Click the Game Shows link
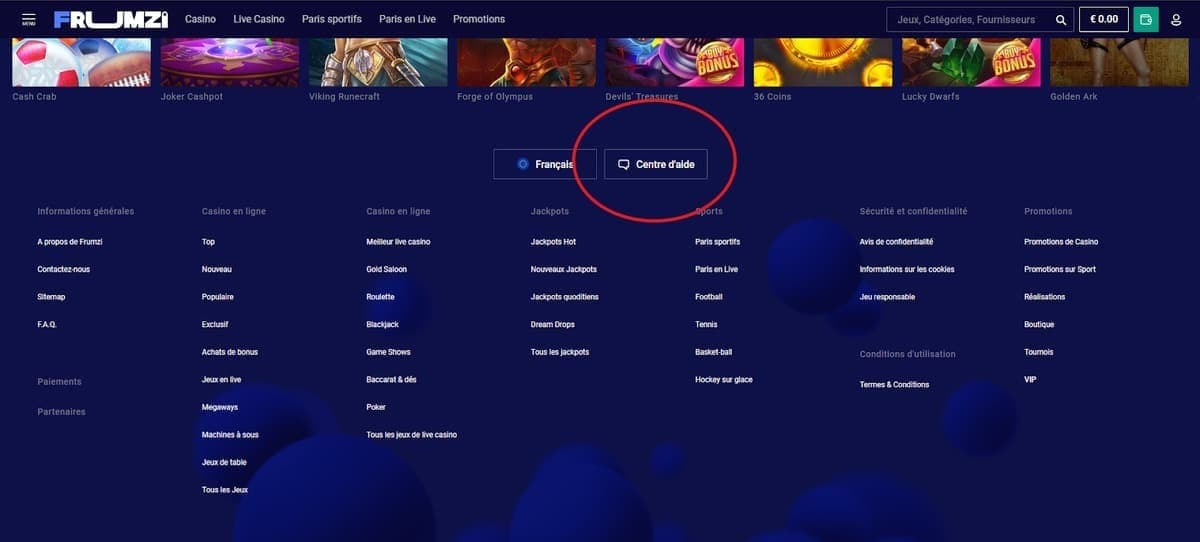The height and width of the screenshot is (542, 1200). click(388, 352)
